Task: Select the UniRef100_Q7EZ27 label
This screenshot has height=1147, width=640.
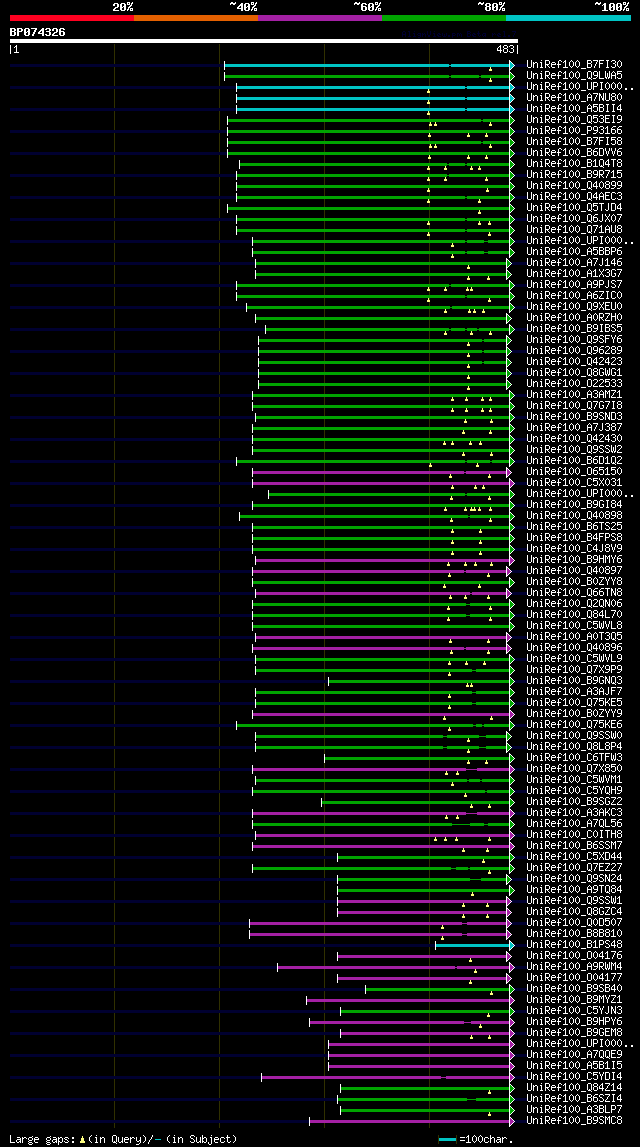Action: pyautogui.click(x=574, y=868)
